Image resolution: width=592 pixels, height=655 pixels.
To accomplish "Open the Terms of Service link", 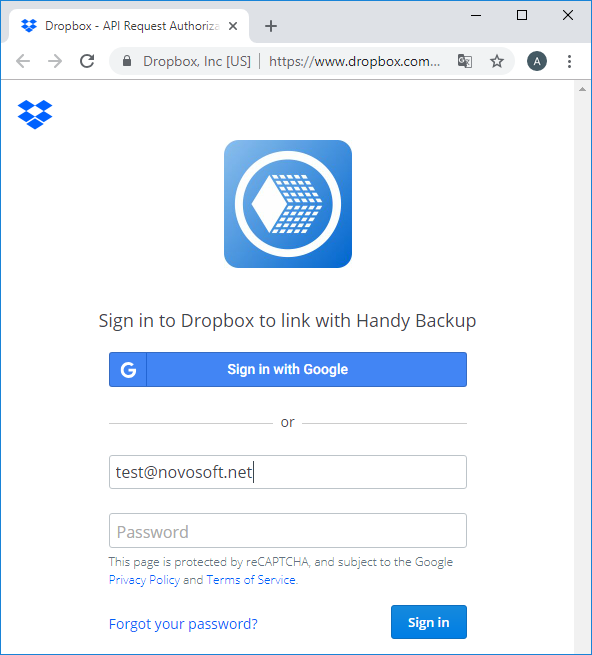I will pos(251,580).
